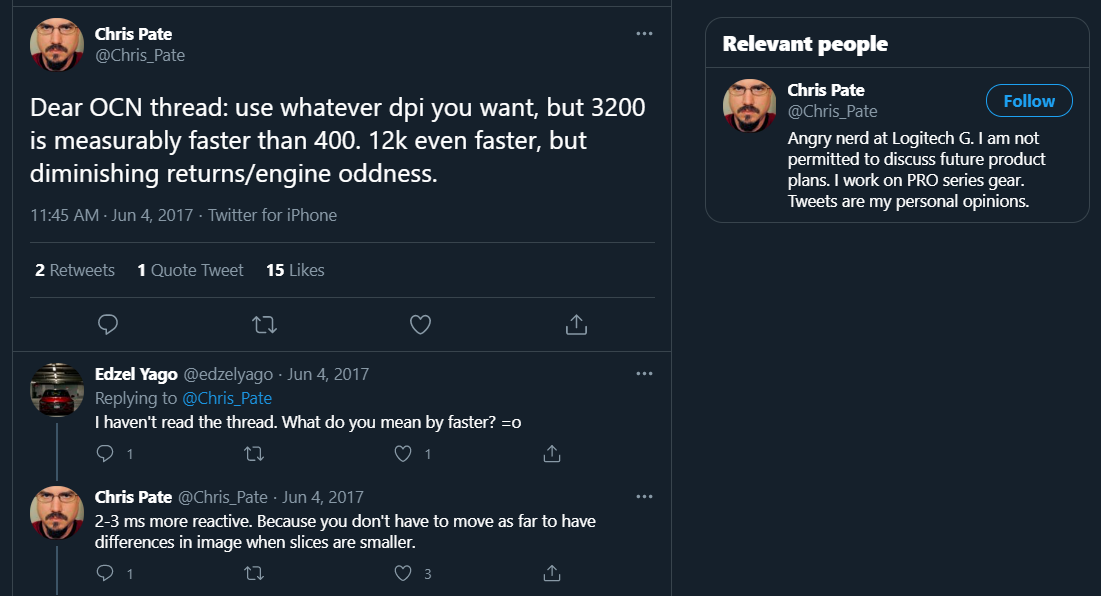Open more options on main tweet
The image size is (1101, 596).
point(644,34)
